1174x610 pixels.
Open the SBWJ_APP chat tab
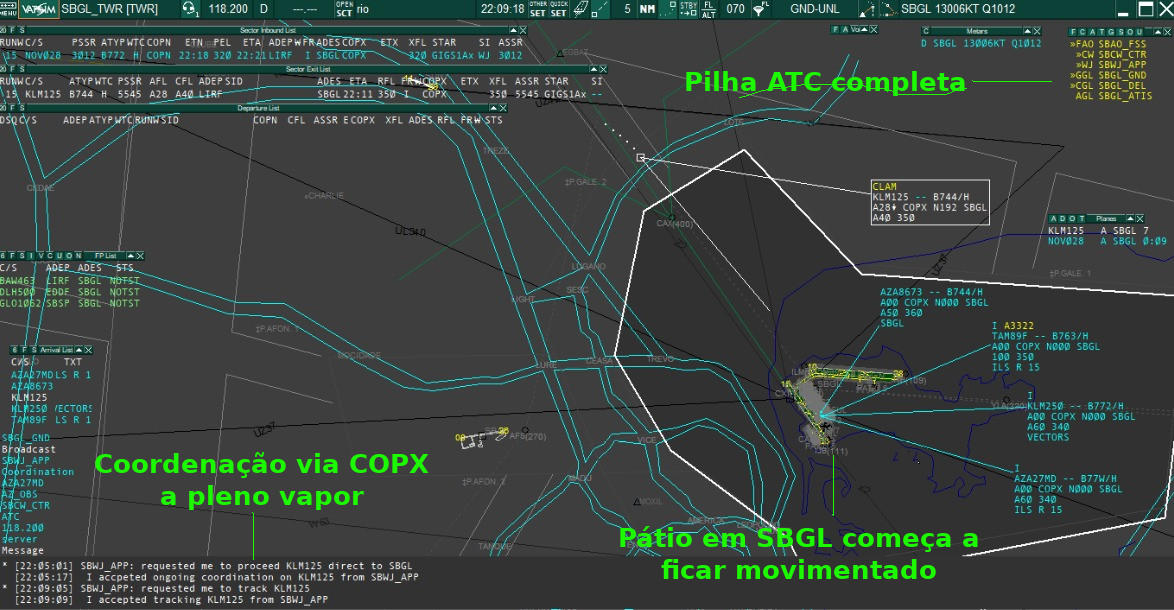26,460
